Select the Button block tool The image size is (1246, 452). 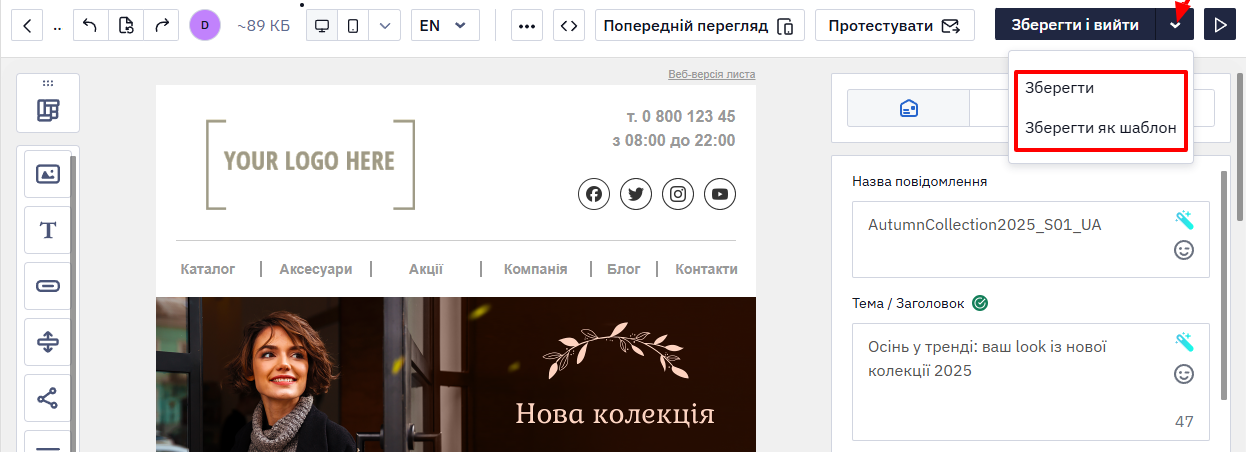tap(48, 286)
